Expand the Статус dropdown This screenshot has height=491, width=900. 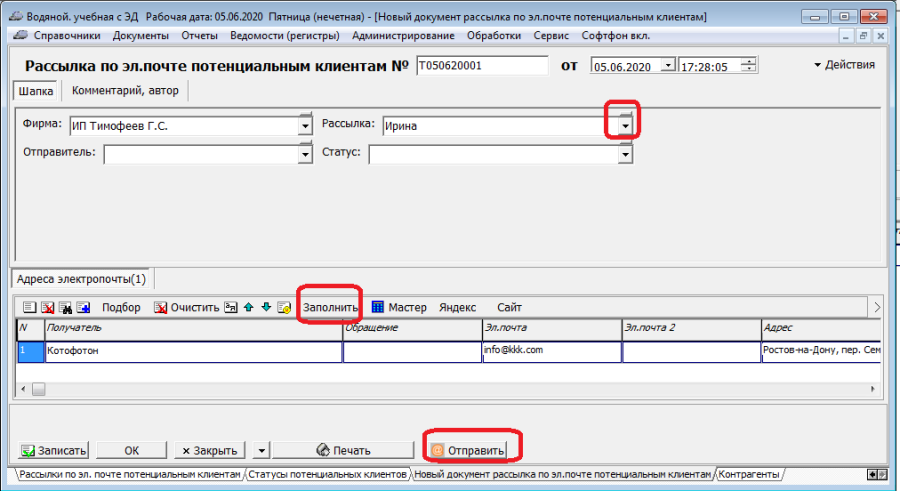[625, 154]
